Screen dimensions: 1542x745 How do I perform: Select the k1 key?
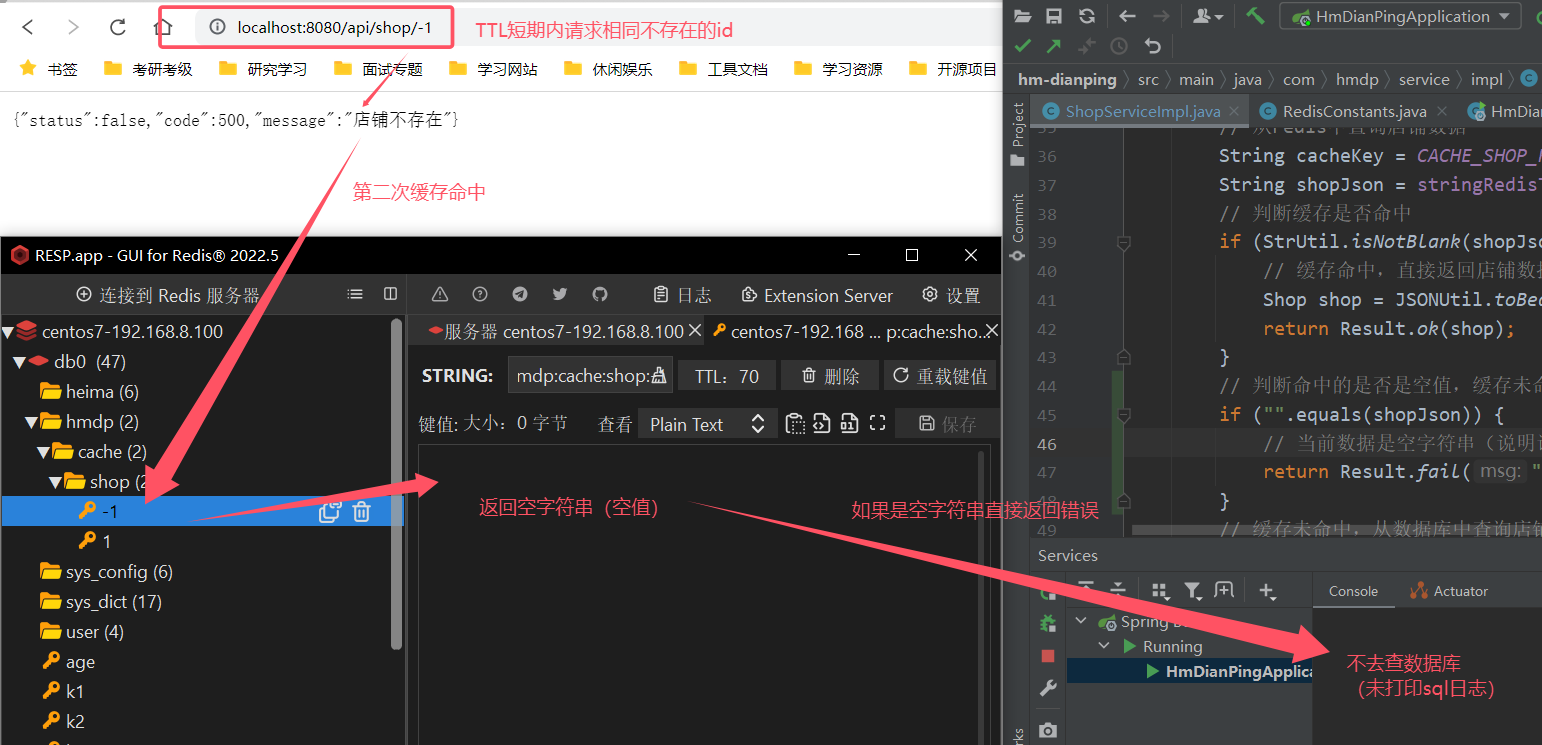(63, 692)
